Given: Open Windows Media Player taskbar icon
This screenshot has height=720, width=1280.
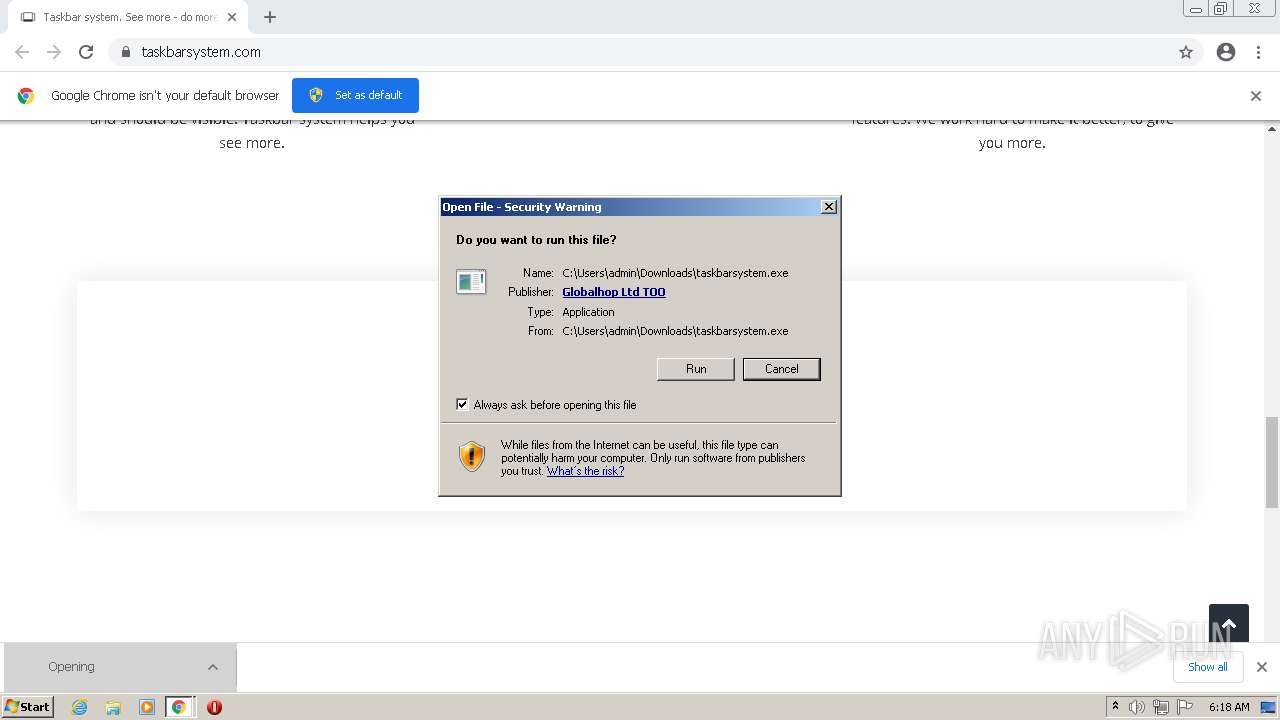Looking at the screenshot, I should tap(146, 707).
